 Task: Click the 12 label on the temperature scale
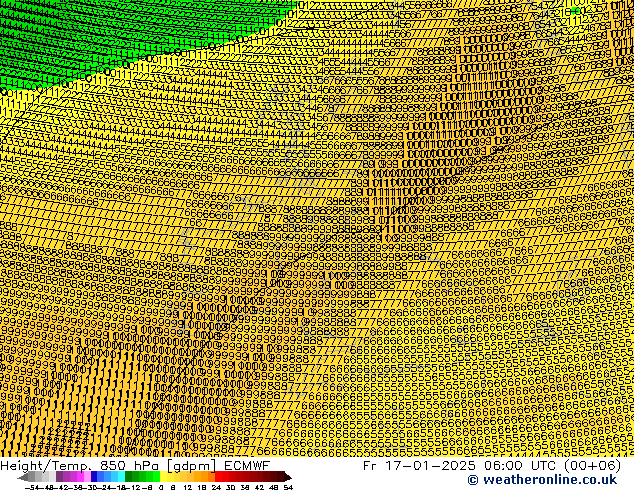pos(188,487)
